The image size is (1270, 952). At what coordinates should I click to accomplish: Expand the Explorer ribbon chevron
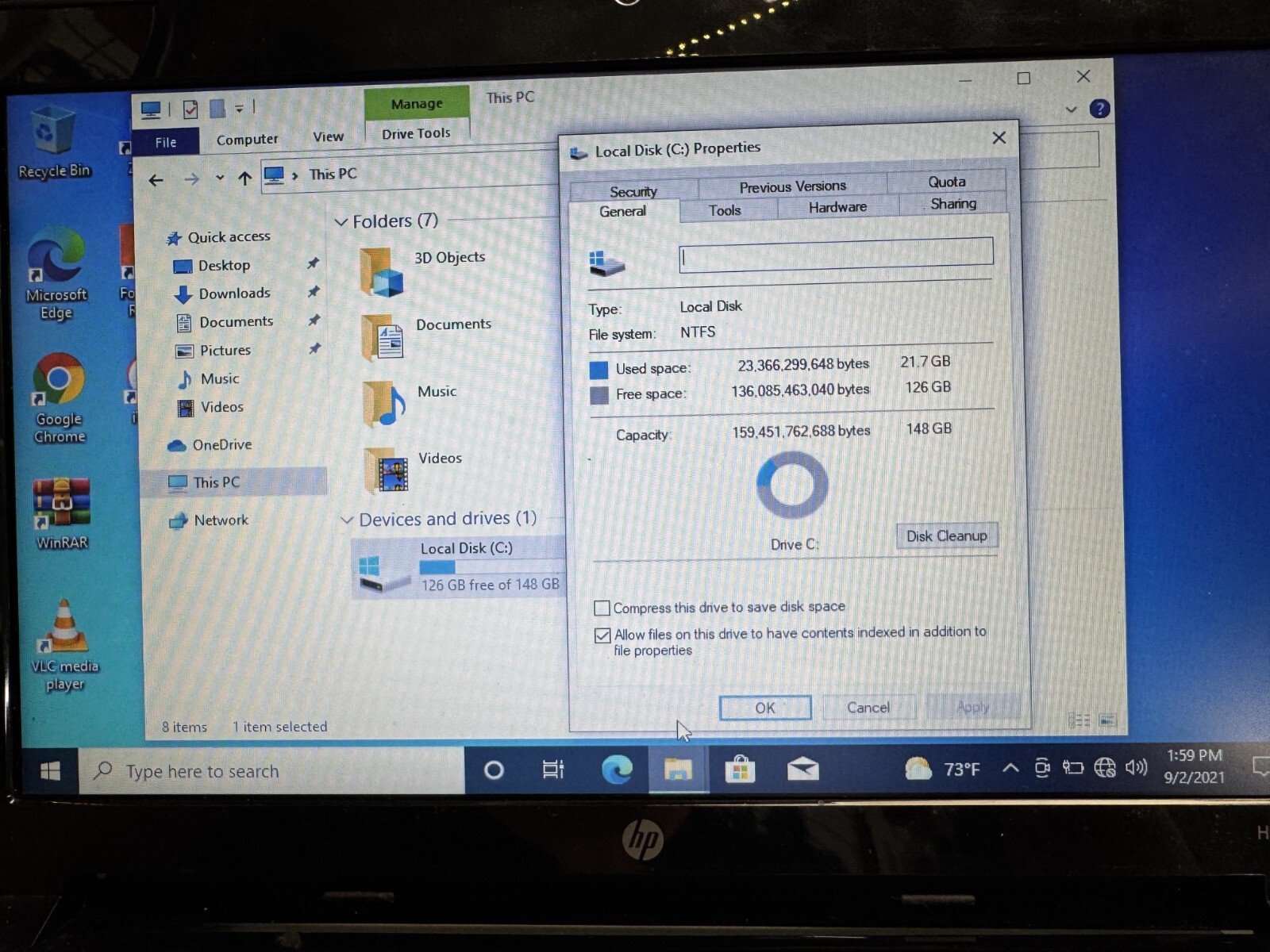click(1071, 109)
